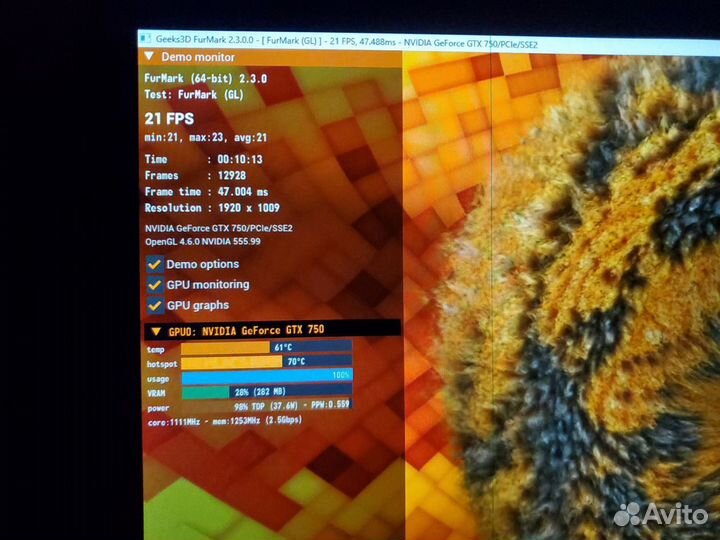Image resolution: width=720 pixels, height=540 pixels.
Task: Click the 'min:21, max:23, avg:21' line
Action: pos(205,137)
